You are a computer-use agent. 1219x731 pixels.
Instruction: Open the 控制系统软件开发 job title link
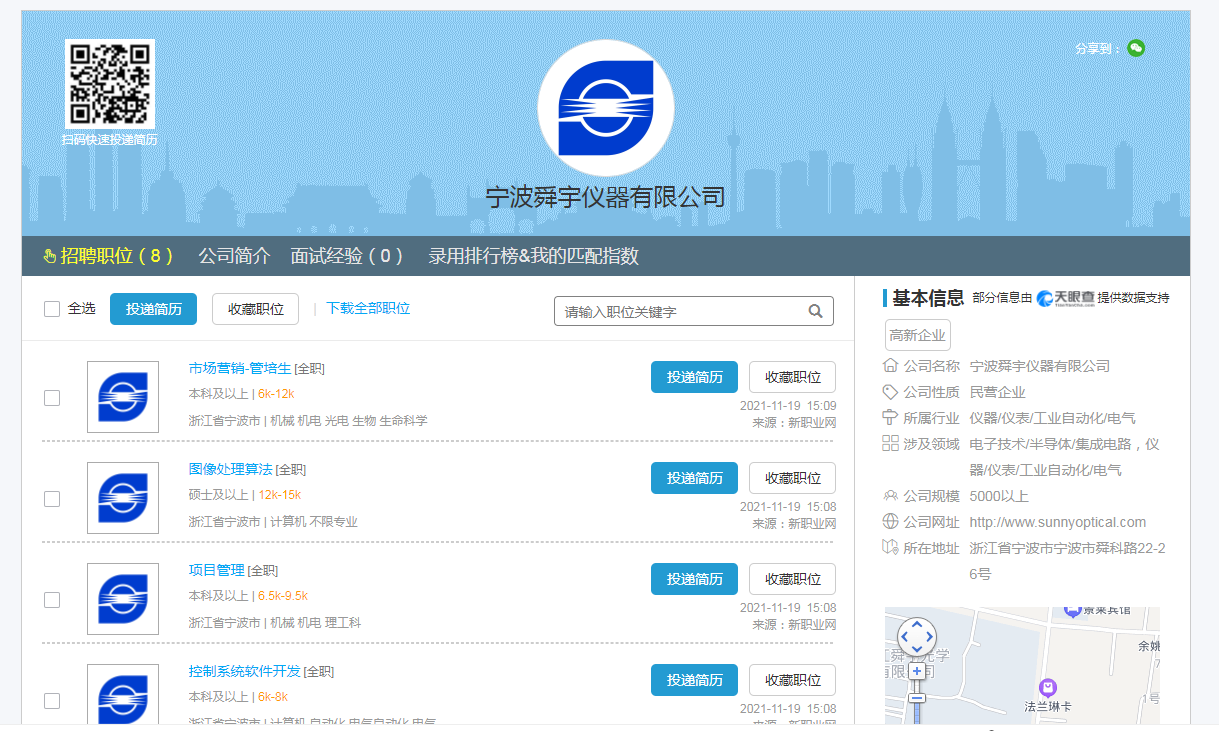[244, 671]
